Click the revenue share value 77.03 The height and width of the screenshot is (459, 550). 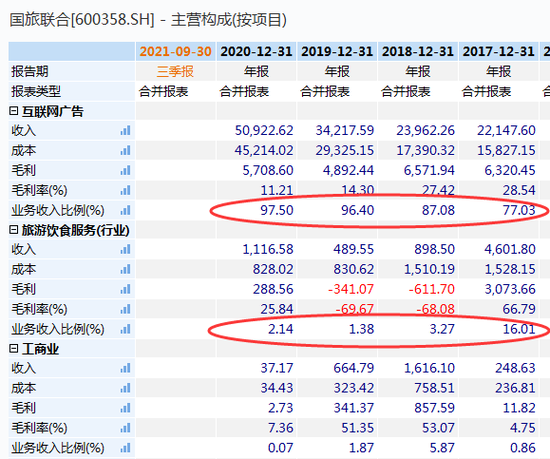tap(519, 210)
